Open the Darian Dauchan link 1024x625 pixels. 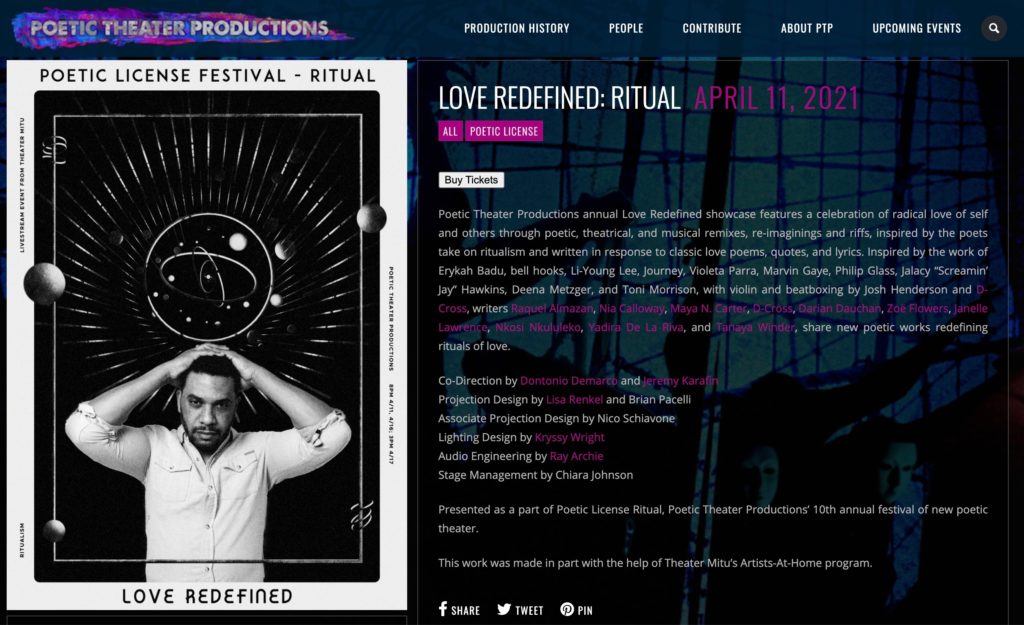pos(839,308)
